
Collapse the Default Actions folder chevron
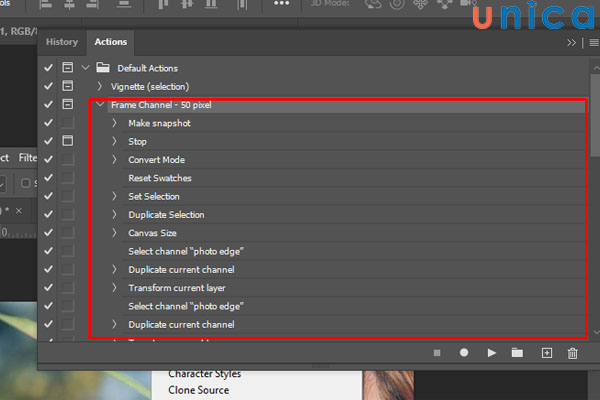click(85, 68)
